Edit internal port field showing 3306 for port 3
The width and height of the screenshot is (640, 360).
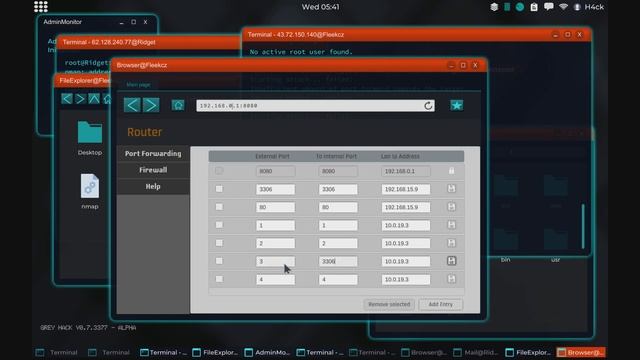click(338, 261)
